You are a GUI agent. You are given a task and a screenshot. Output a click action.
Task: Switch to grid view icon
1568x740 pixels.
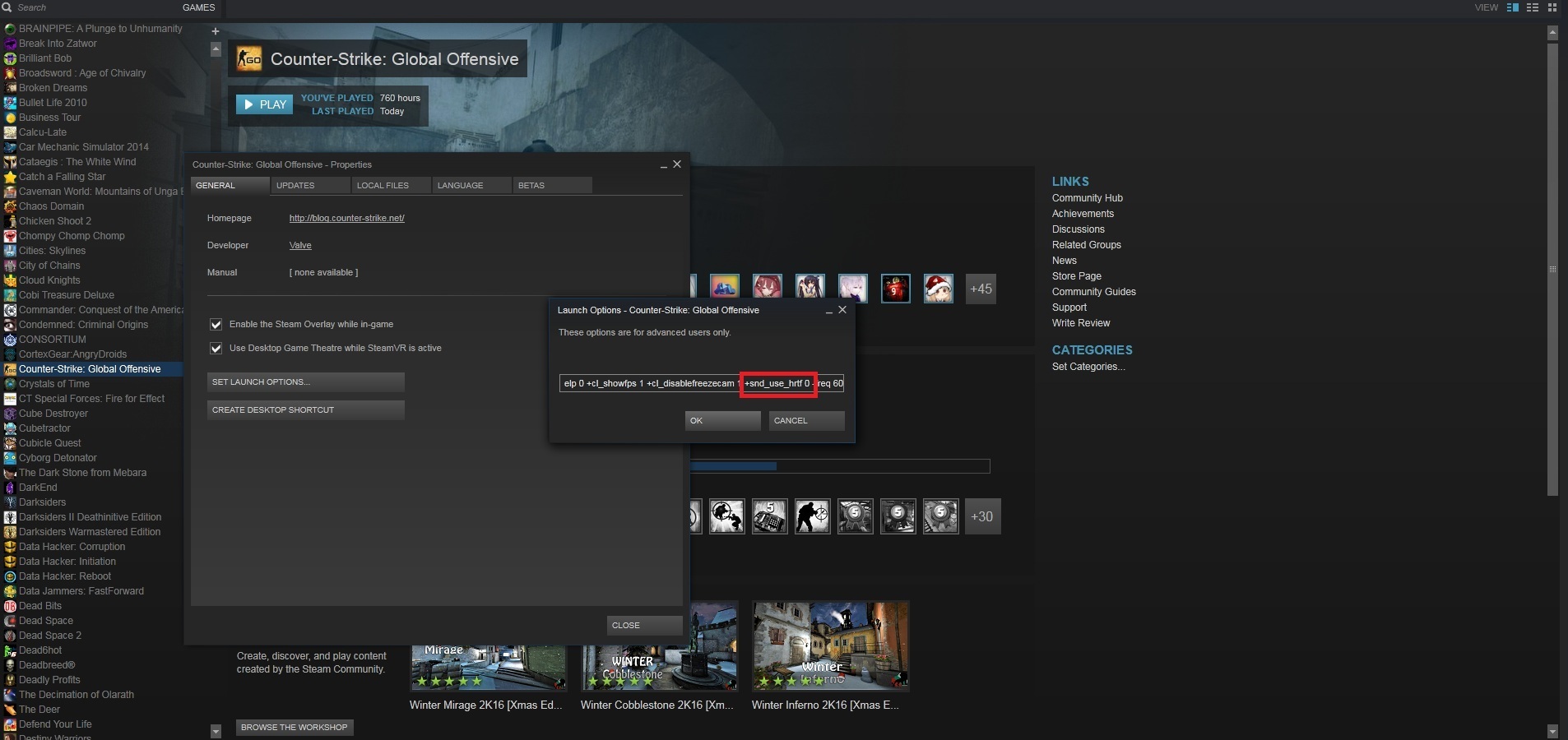click(x=1553, y=7)
